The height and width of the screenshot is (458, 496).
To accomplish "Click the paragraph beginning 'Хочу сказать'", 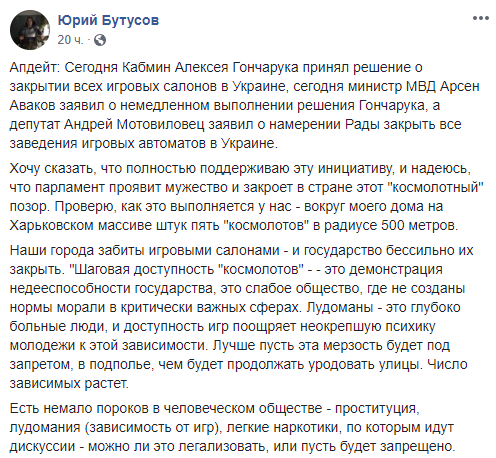I will click(247, 197).
